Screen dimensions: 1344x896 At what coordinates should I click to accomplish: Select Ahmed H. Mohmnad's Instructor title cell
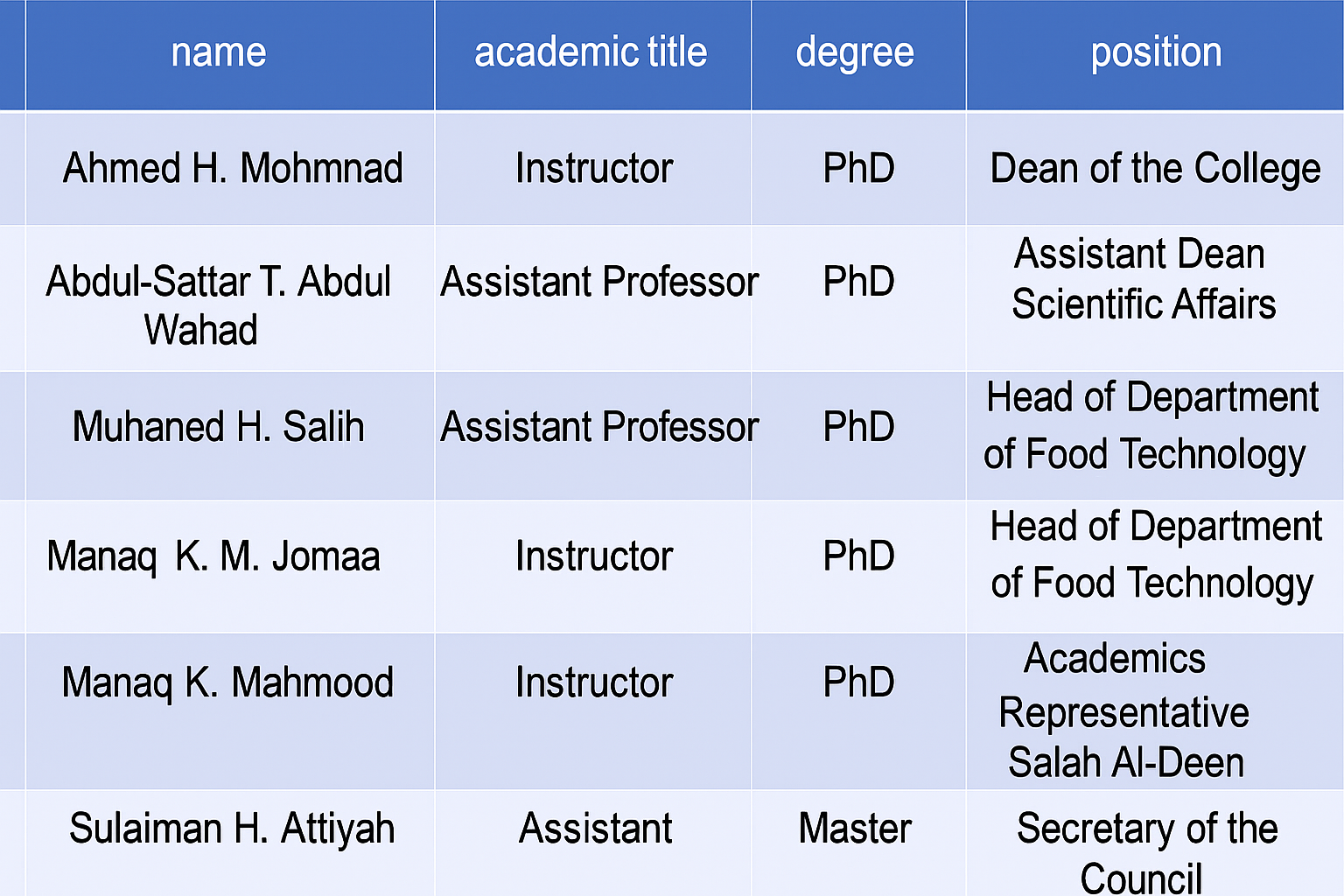coord(594,168)
